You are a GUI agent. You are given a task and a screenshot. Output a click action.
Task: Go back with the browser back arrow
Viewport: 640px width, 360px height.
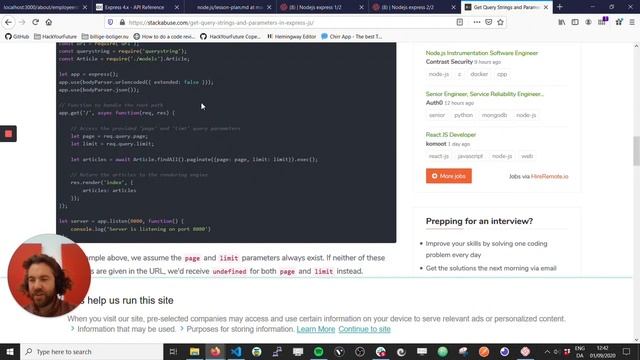click(x=9, y=22)
